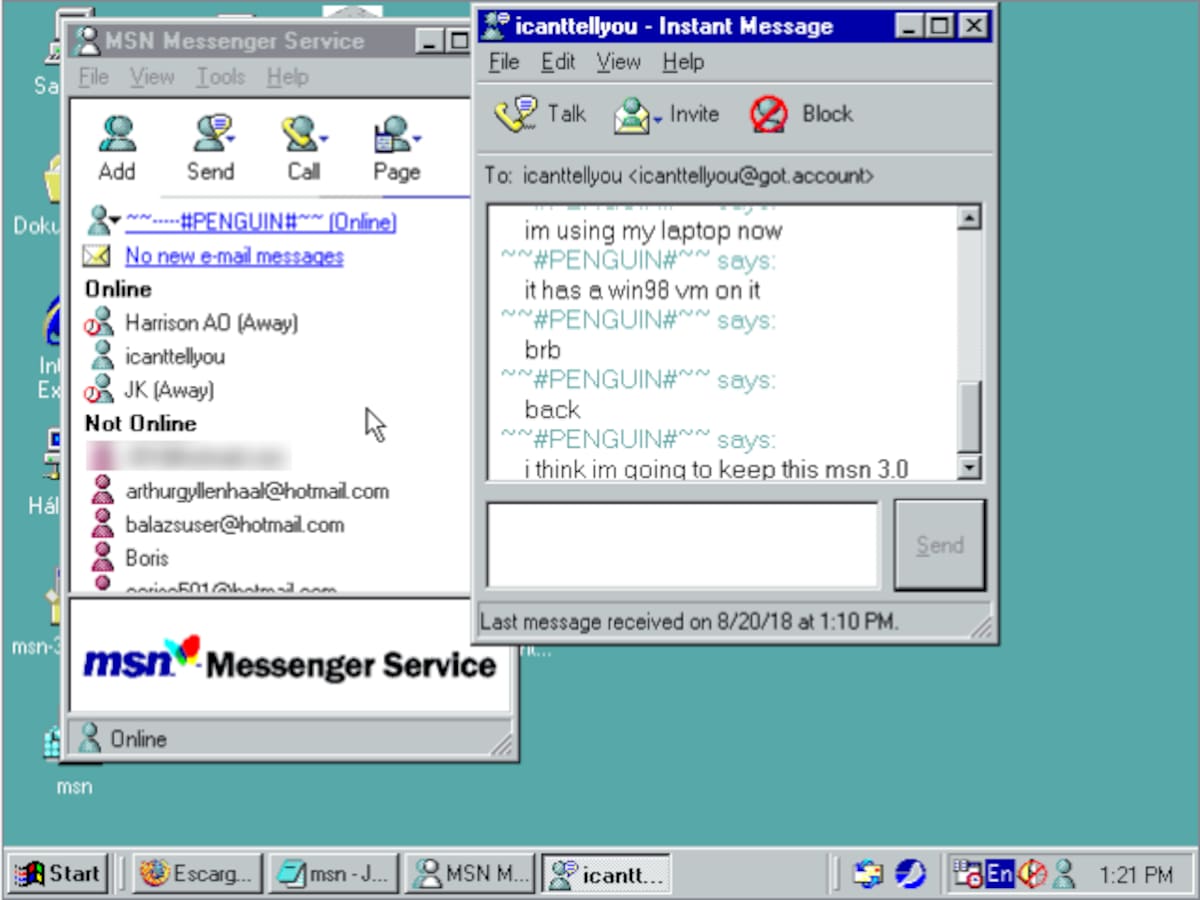Screen dimensions: 1200x900
Task: Click the e-mail envelope icon
Action: point(97,255)
